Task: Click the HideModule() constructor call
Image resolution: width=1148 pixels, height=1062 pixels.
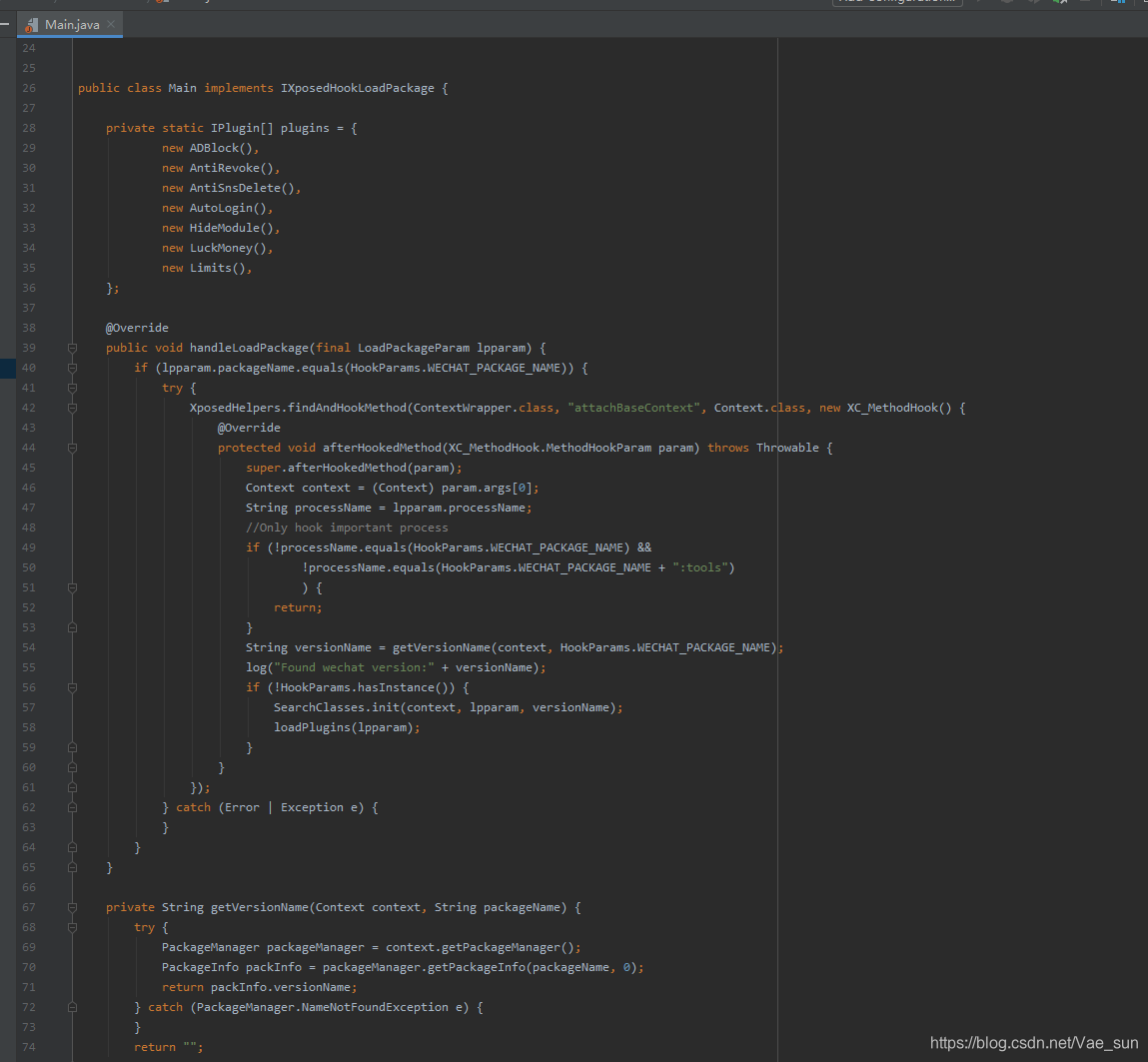Action: point(232,228)
